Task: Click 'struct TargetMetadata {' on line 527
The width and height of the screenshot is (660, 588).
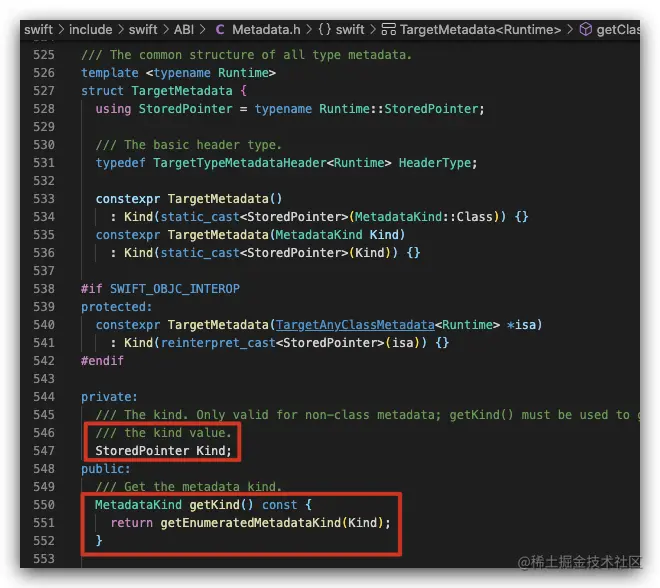Action: click(x=164, y=91)
